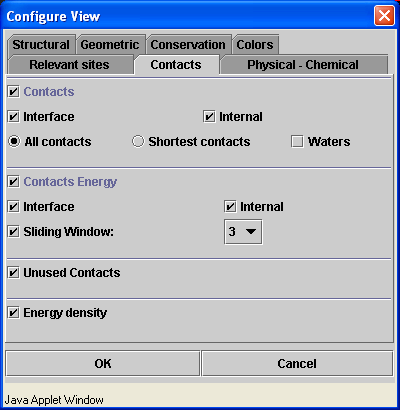Click the OK button
400x410 pixels.
click(x=103, y=363)
